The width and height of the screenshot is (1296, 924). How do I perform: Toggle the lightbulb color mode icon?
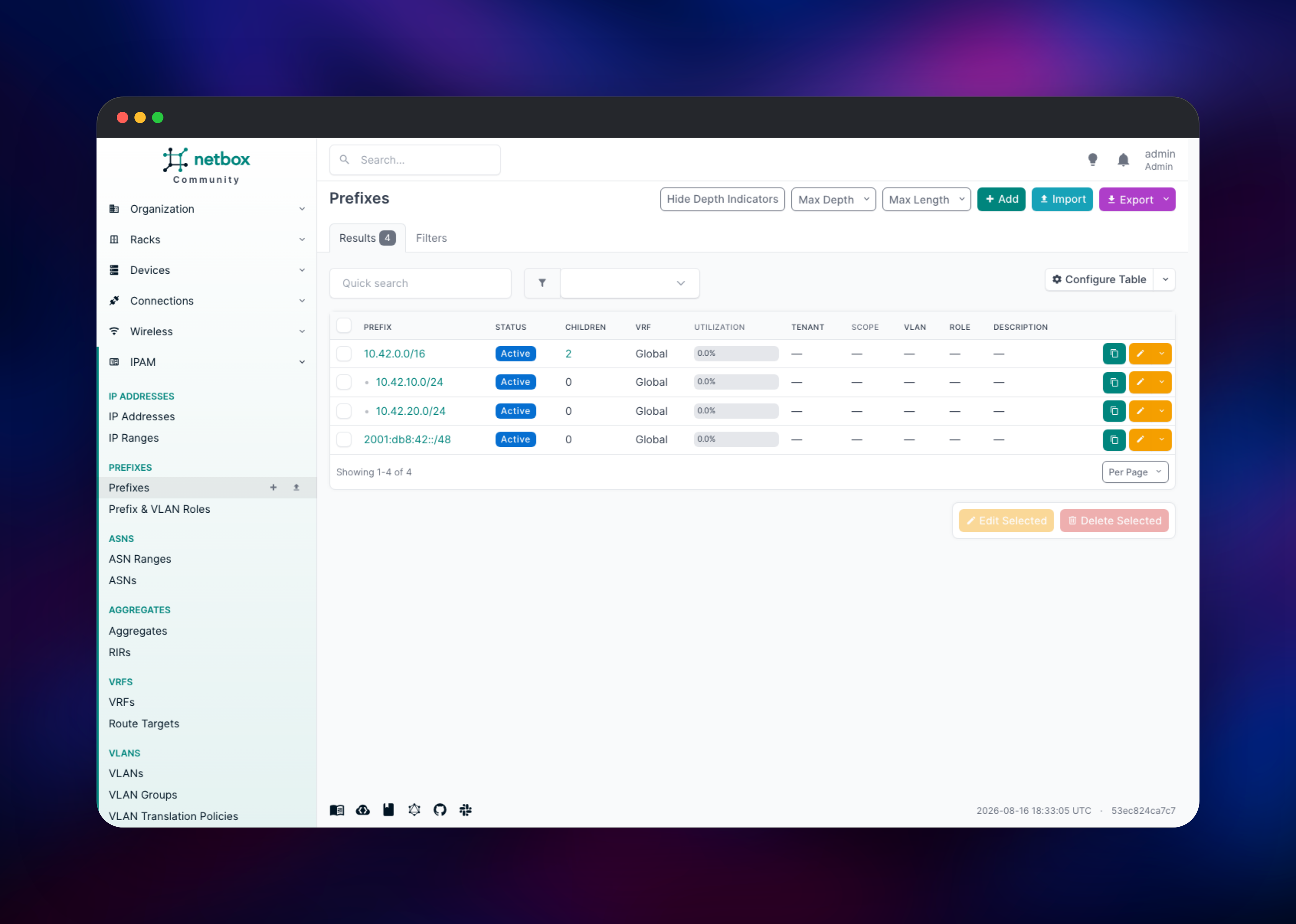click(x=1092, y=160)
